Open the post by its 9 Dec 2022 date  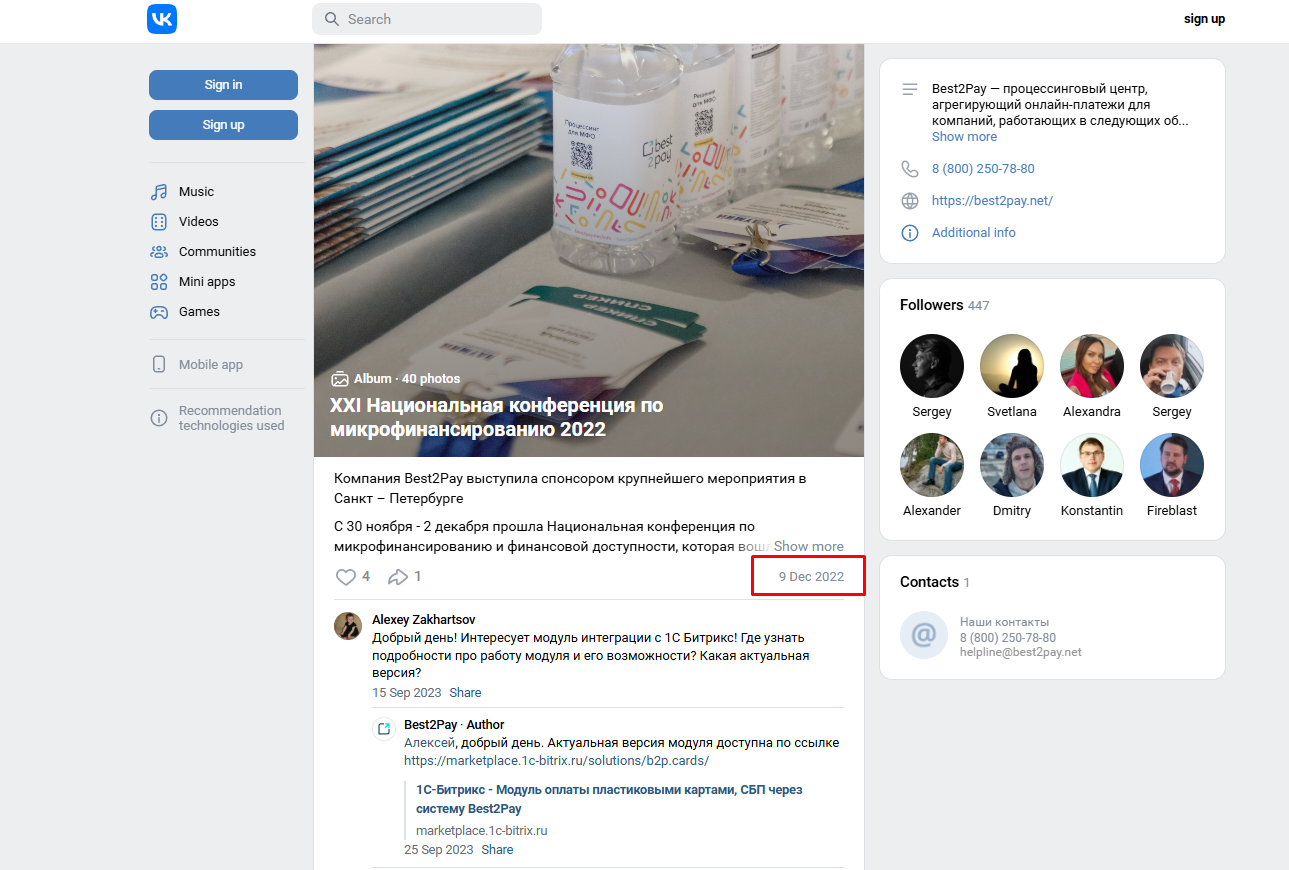[807, 576]
